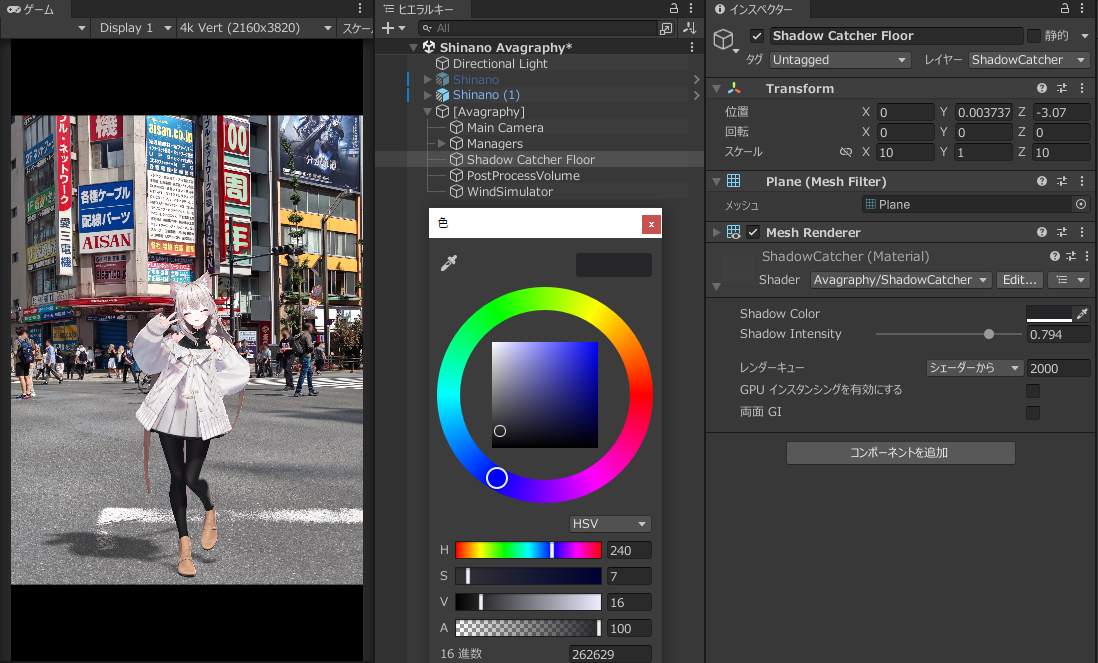Open the HSV color mode dropdown

[610, 524]
